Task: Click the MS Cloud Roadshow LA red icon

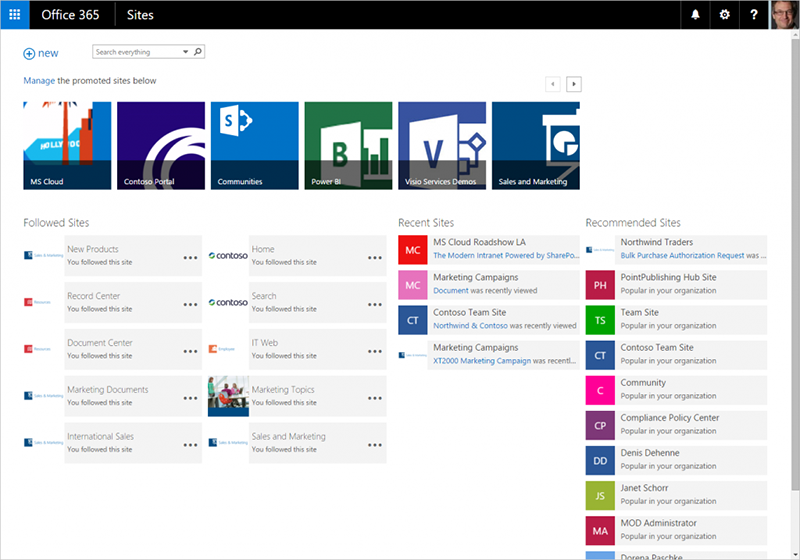Action: click(413, 250)
